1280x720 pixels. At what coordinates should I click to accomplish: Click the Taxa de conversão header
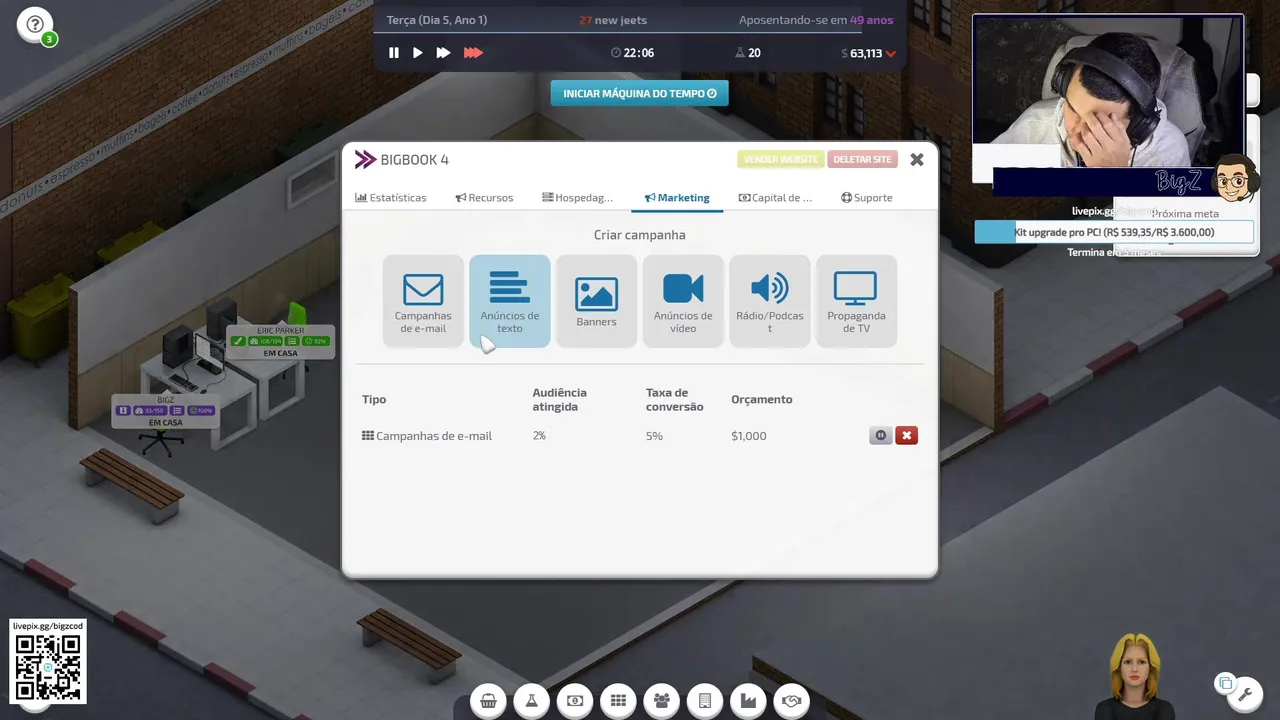pos(674,400)
